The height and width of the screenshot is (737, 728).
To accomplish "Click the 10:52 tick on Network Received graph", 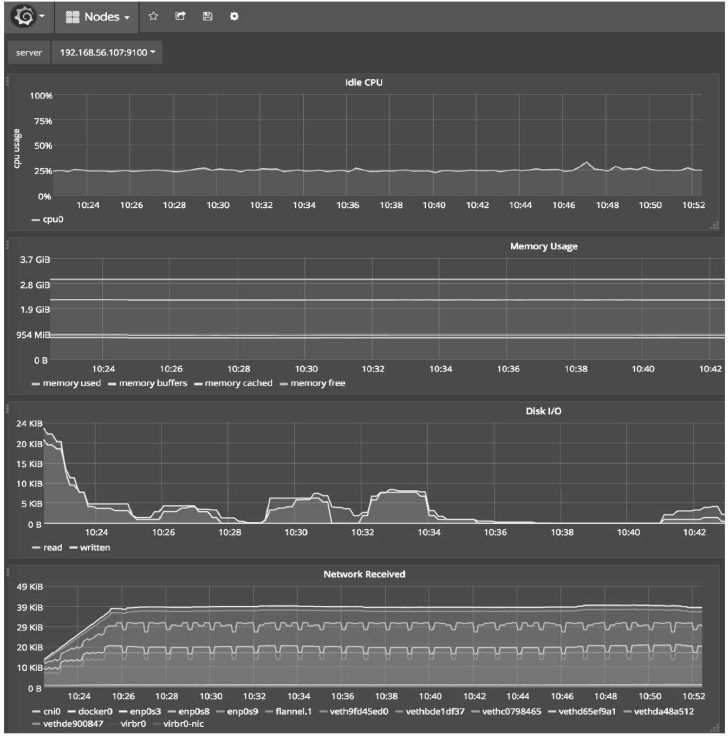I will [694, 696].
